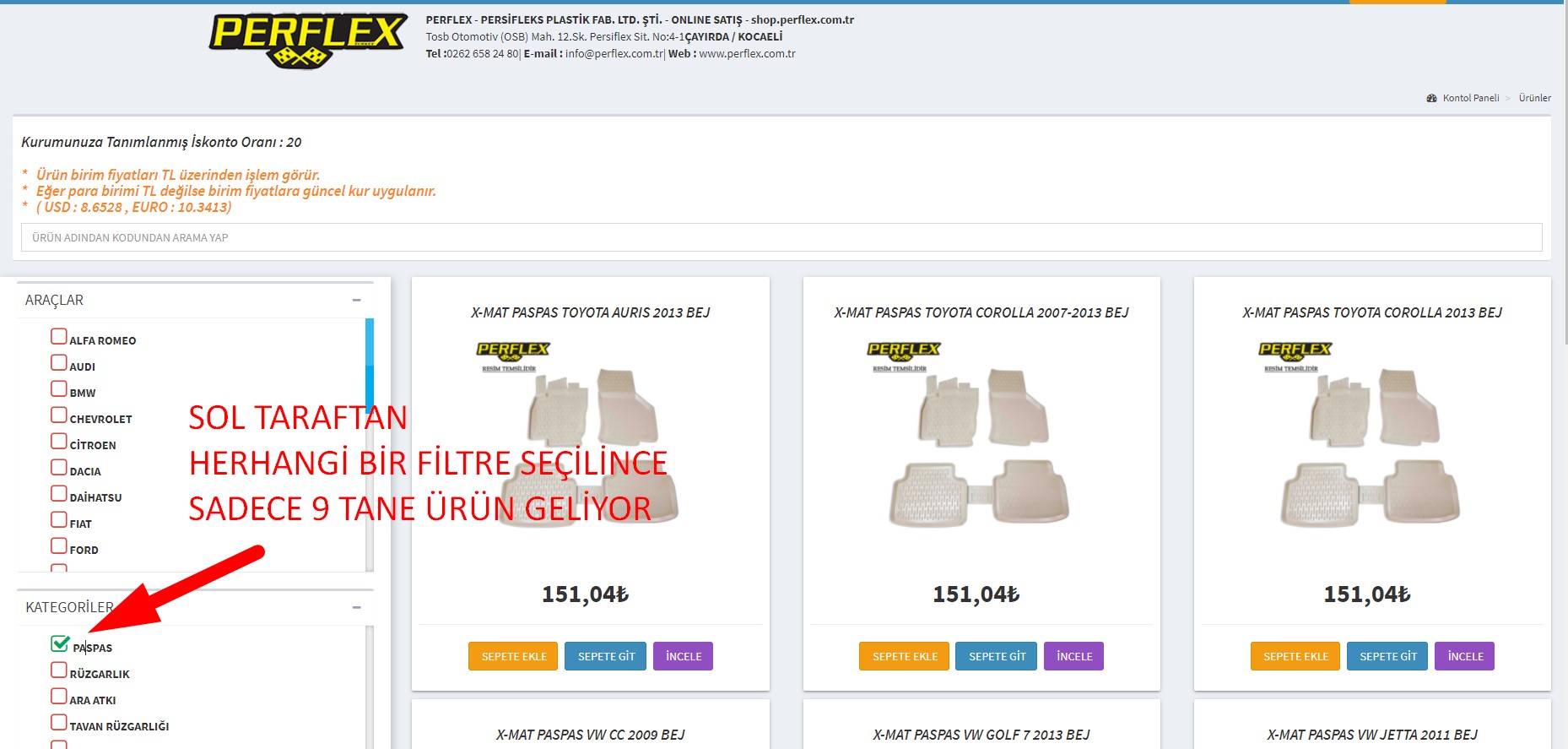Check the RÜZGARLIK category filter

click(59, 670)
